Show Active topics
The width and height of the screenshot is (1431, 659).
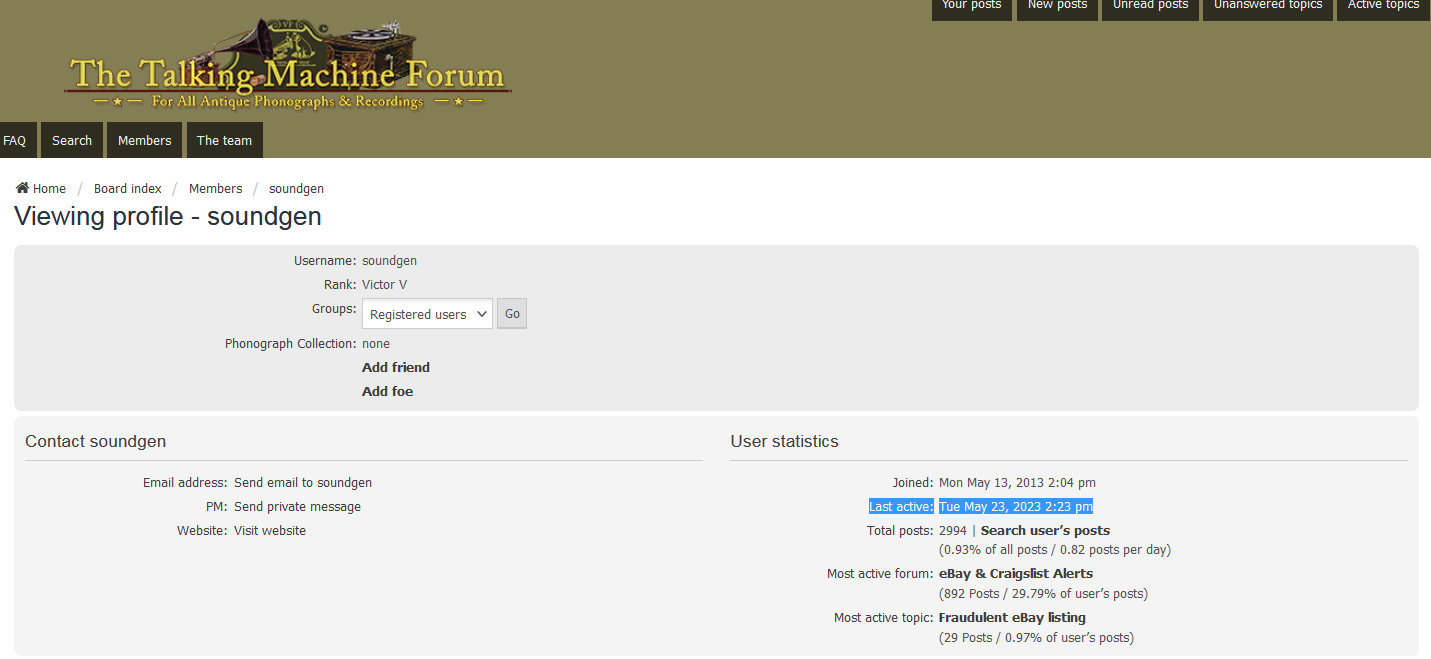(1383, 6)
